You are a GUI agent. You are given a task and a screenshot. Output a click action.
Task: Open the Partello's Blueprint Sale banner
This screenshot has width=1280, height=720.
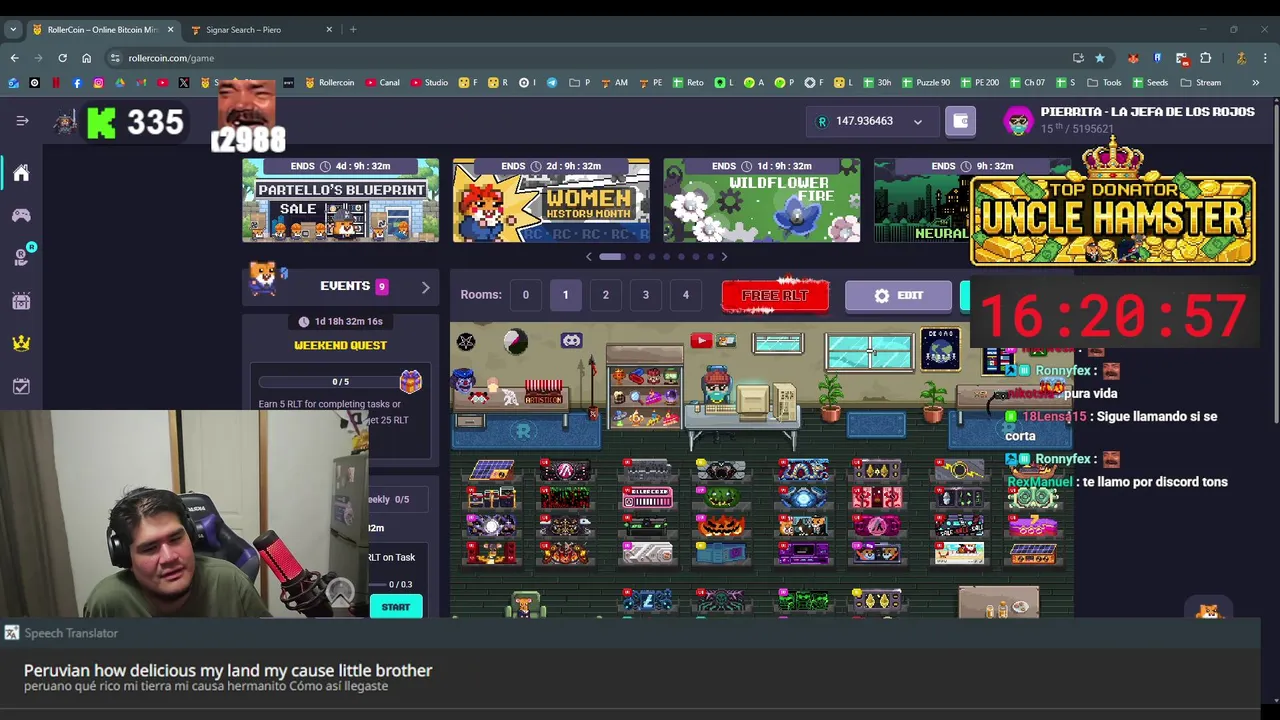pos(340,200)
